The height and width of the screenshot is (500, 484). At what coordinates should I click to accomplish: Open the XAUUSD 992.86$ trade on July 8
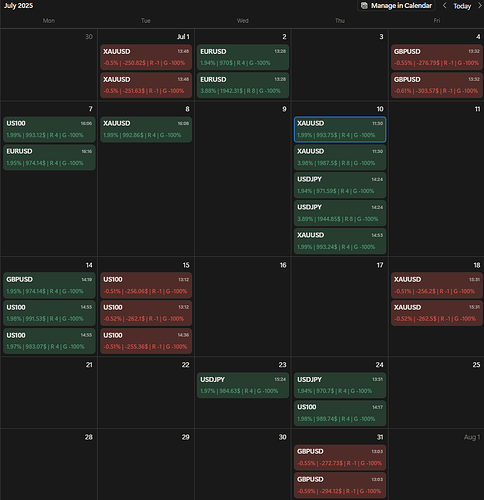[x=146, y=129]
